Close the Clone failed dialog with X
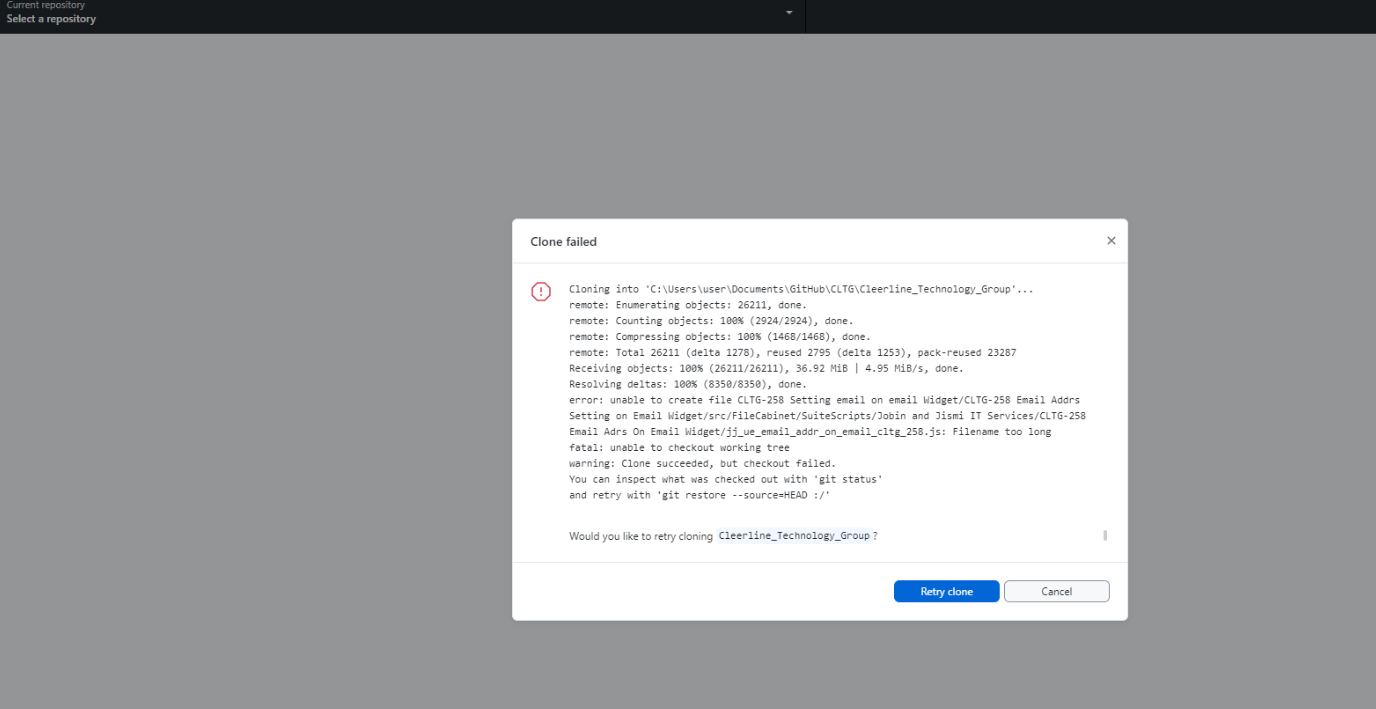Viewport: 1376px width, 709px height. click(1111, 241)
